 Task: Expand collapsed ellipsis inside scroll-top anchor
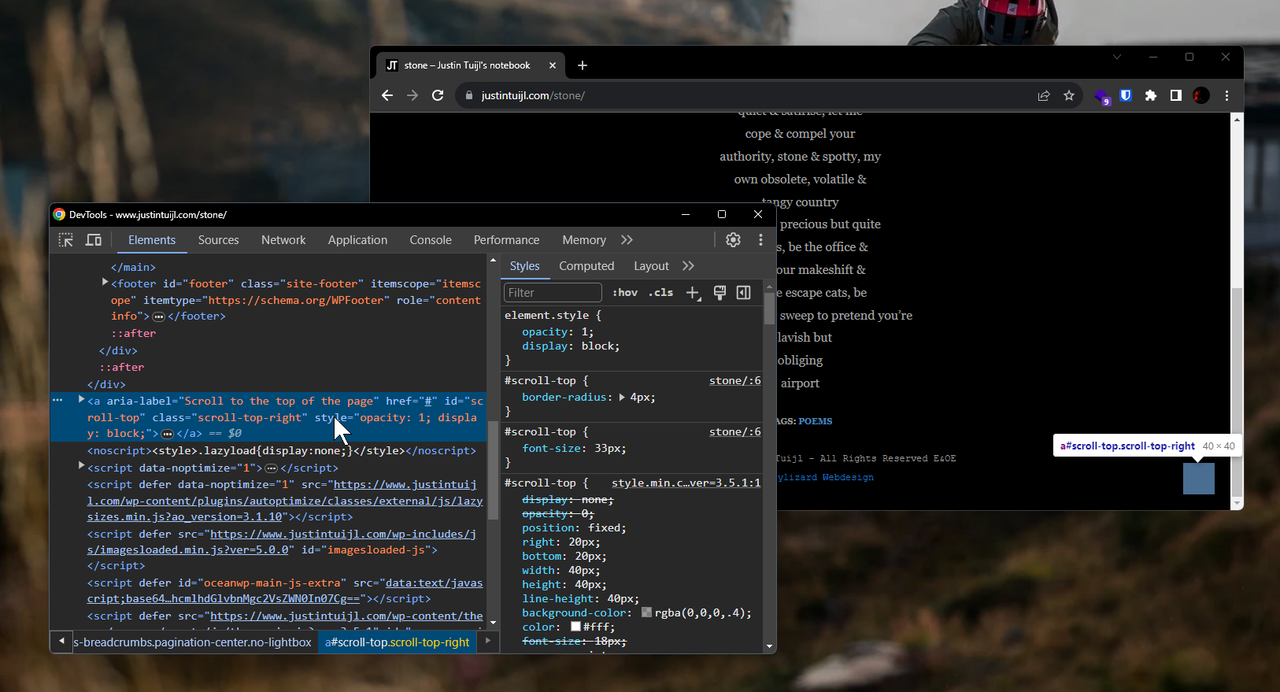pyautogui.click(x=167, y=434)
